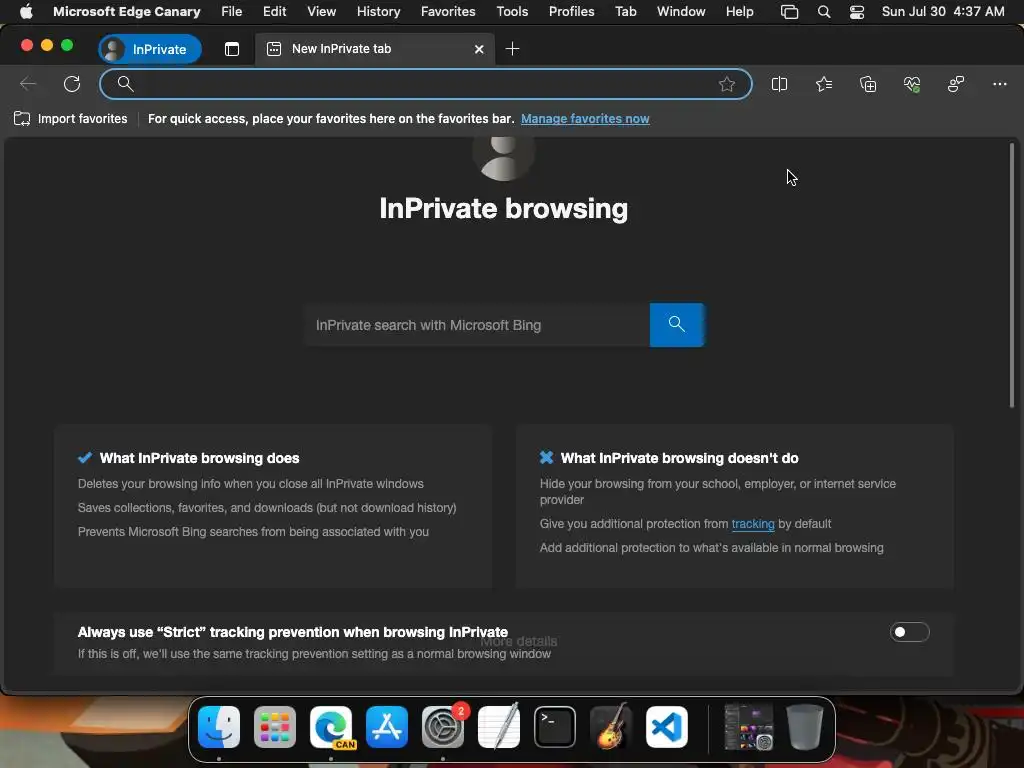
Task: Open the Tab menu
Action: tap(626, 12)
